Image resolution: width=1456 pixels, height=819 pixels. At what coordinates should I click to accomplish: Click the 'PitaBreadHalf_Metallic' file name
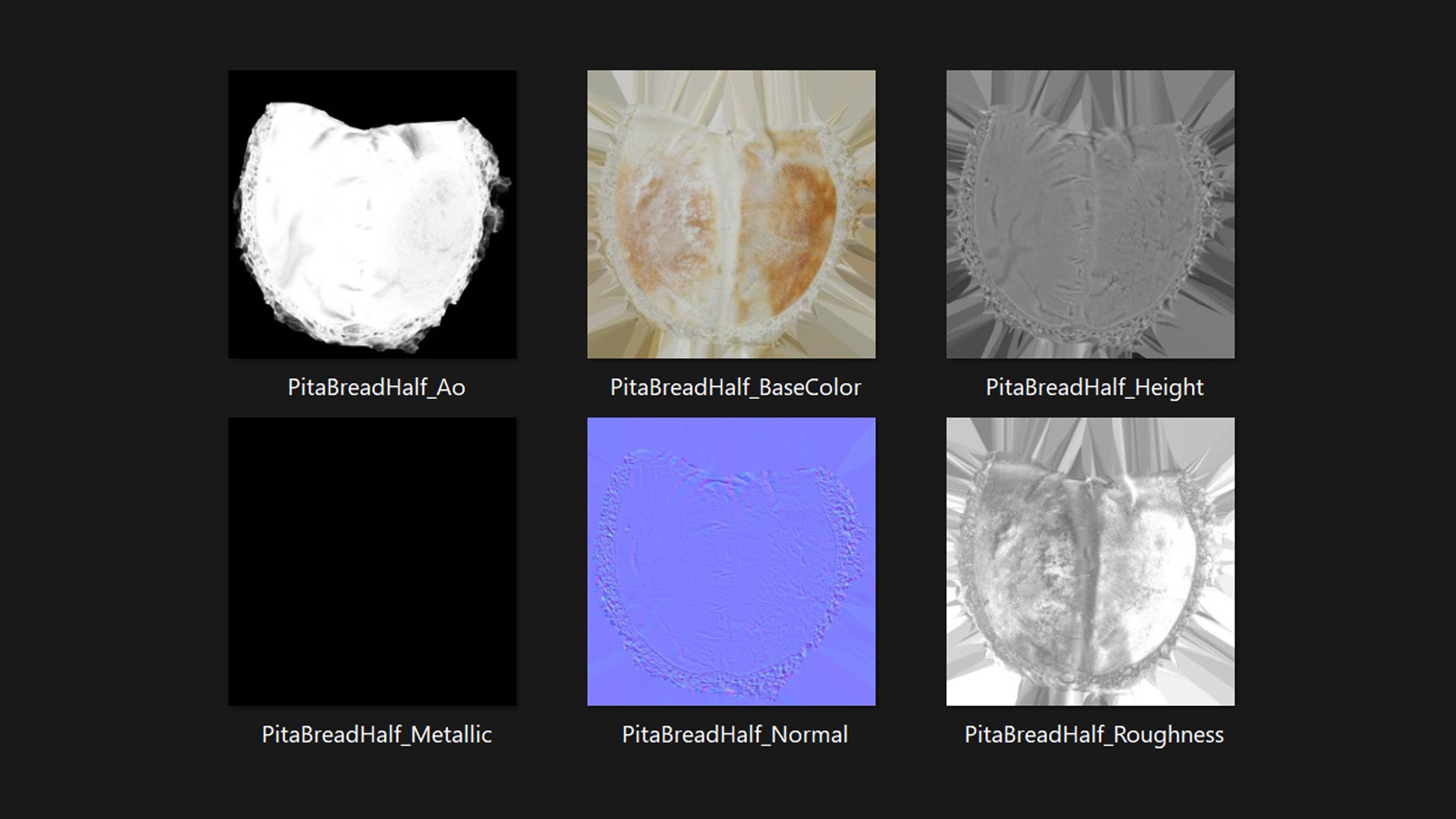click(x=377, y=735)
